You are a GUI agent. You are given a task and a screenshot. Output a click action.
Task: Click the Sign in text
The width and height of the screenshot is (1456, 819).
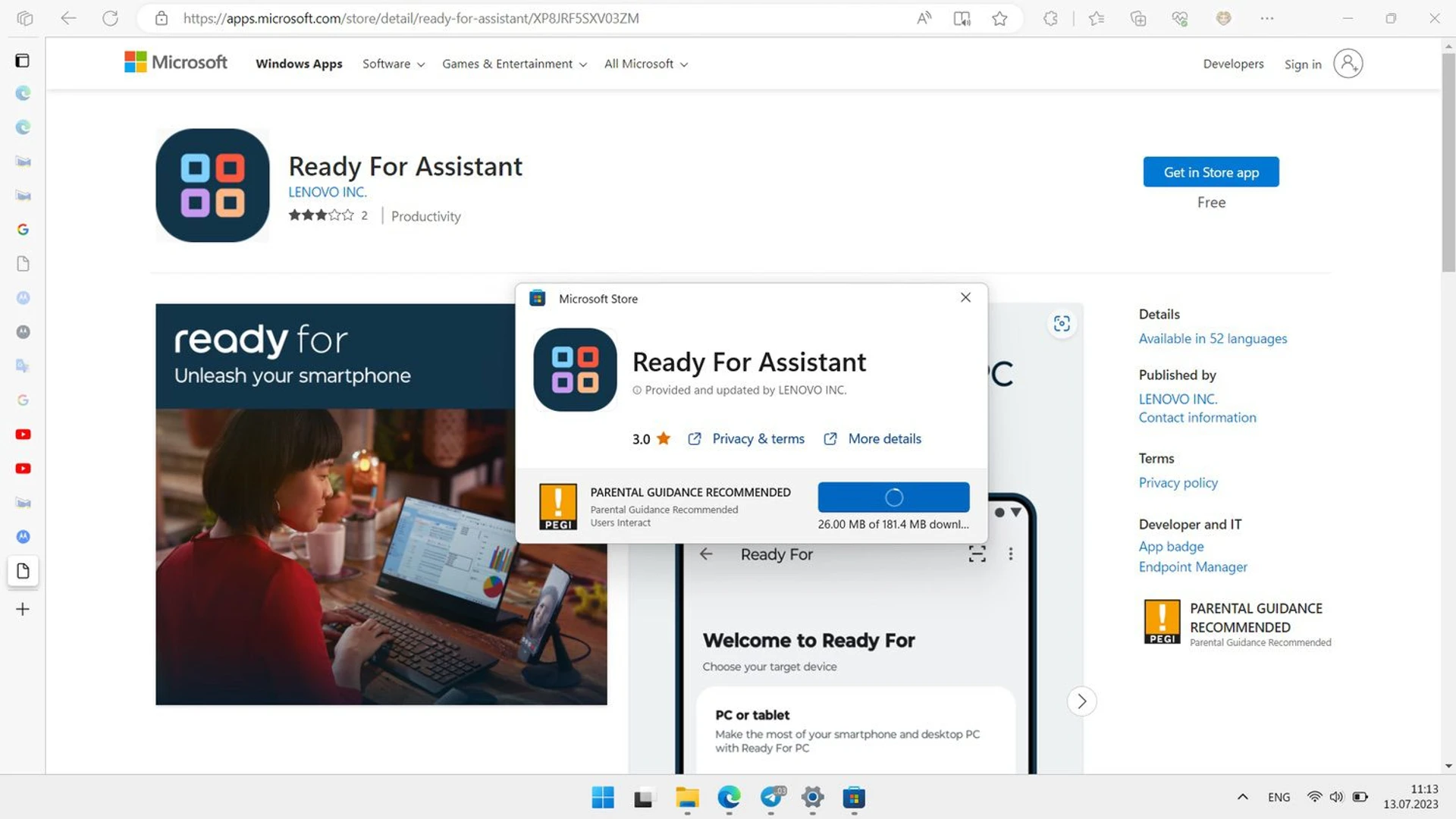tap(1302, 64)
